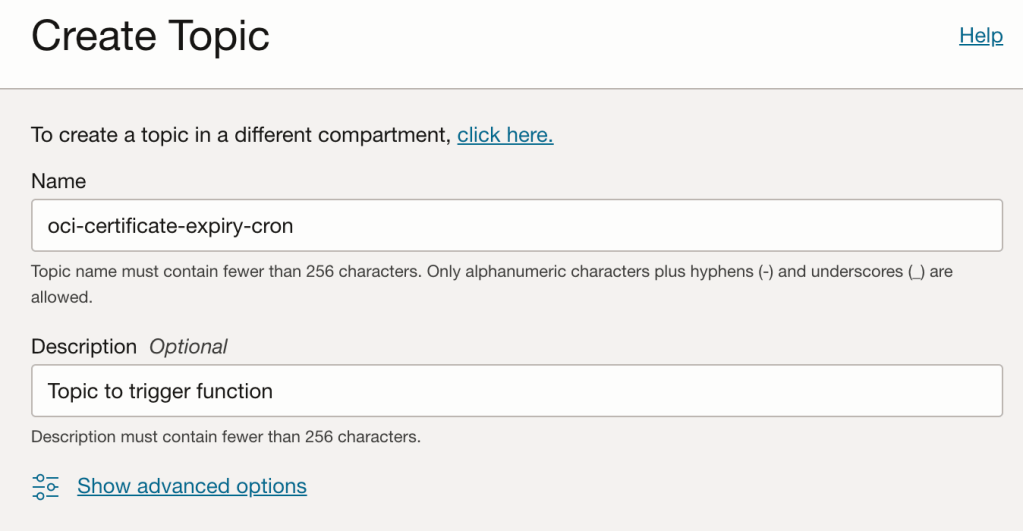Click the word "Topic" in the Description field
Image resolution: width=1023 pixels, height=531 pixels.
[73, 391]
